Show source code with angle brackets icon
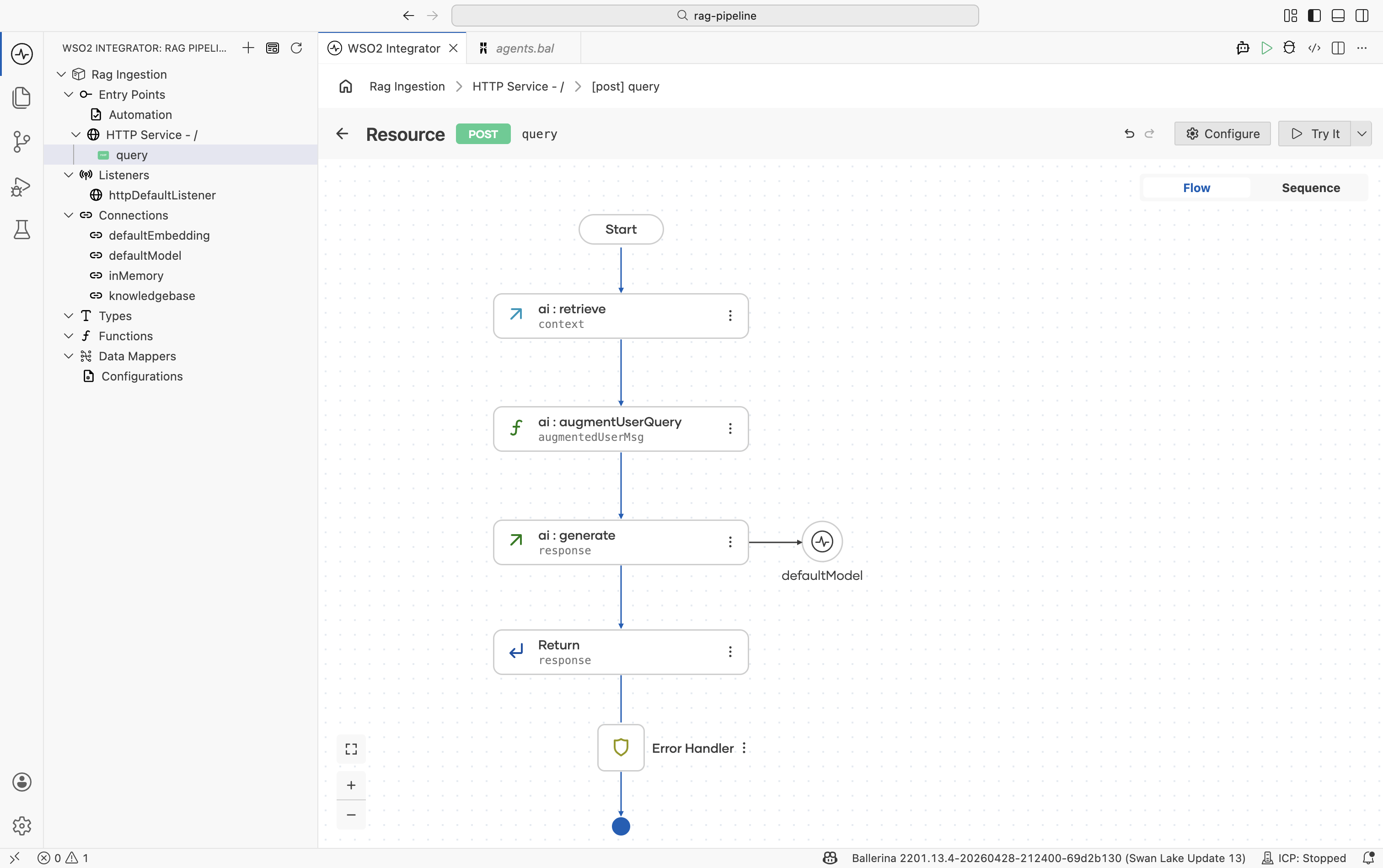Viewport: 1383px width, 868px height. (1314, 48)
